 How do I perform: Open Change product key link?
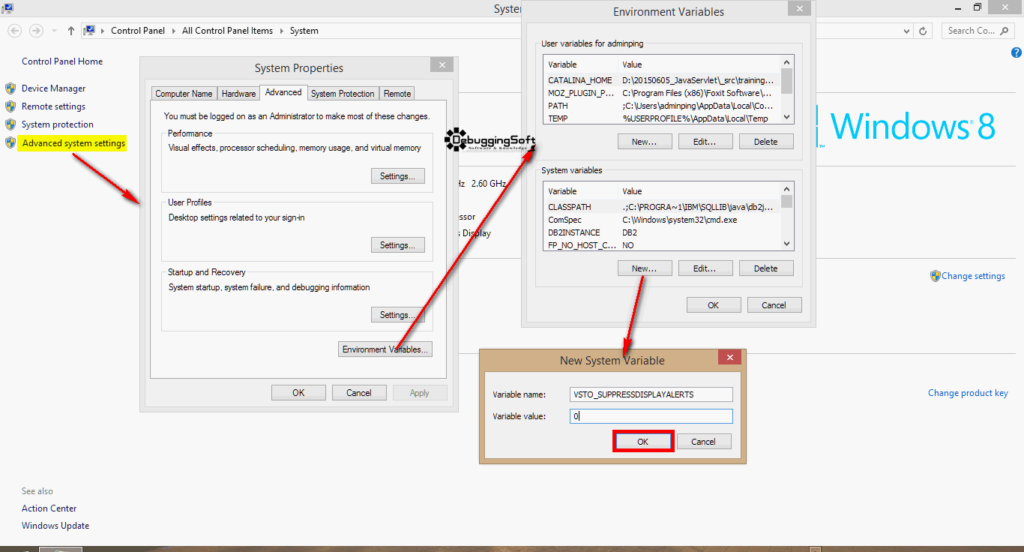(x=967, y=393)
